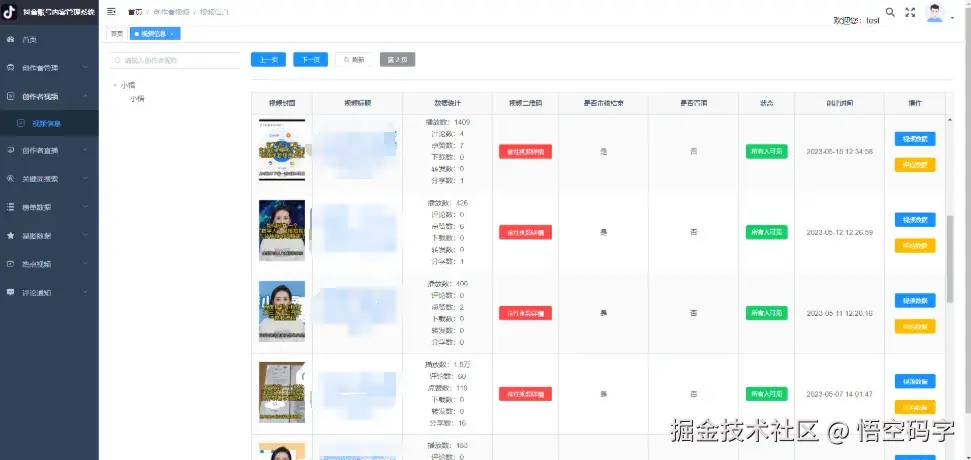Open 首页 in the sidebar menu
The height and width of the screenshot is (460, 971).
point(50,40)
